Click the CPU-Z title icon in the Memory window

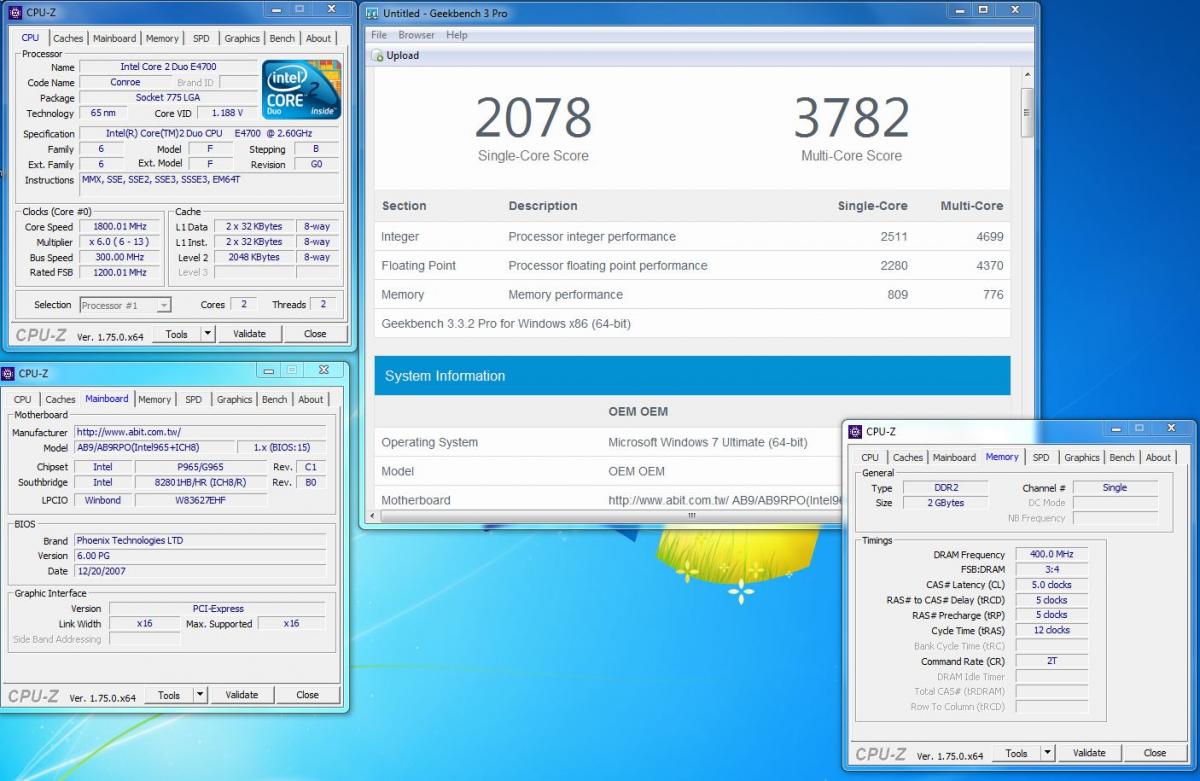(855, 431)
